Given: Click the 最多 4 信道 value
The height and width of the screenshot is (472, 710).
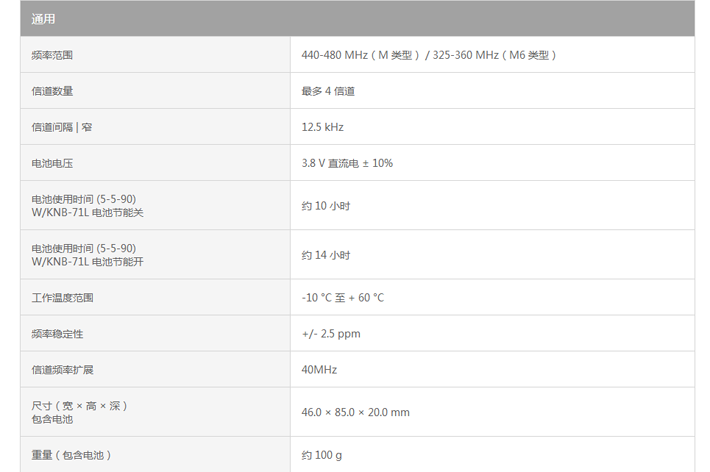Looking at the screenshot, I should tap(328, 91).
